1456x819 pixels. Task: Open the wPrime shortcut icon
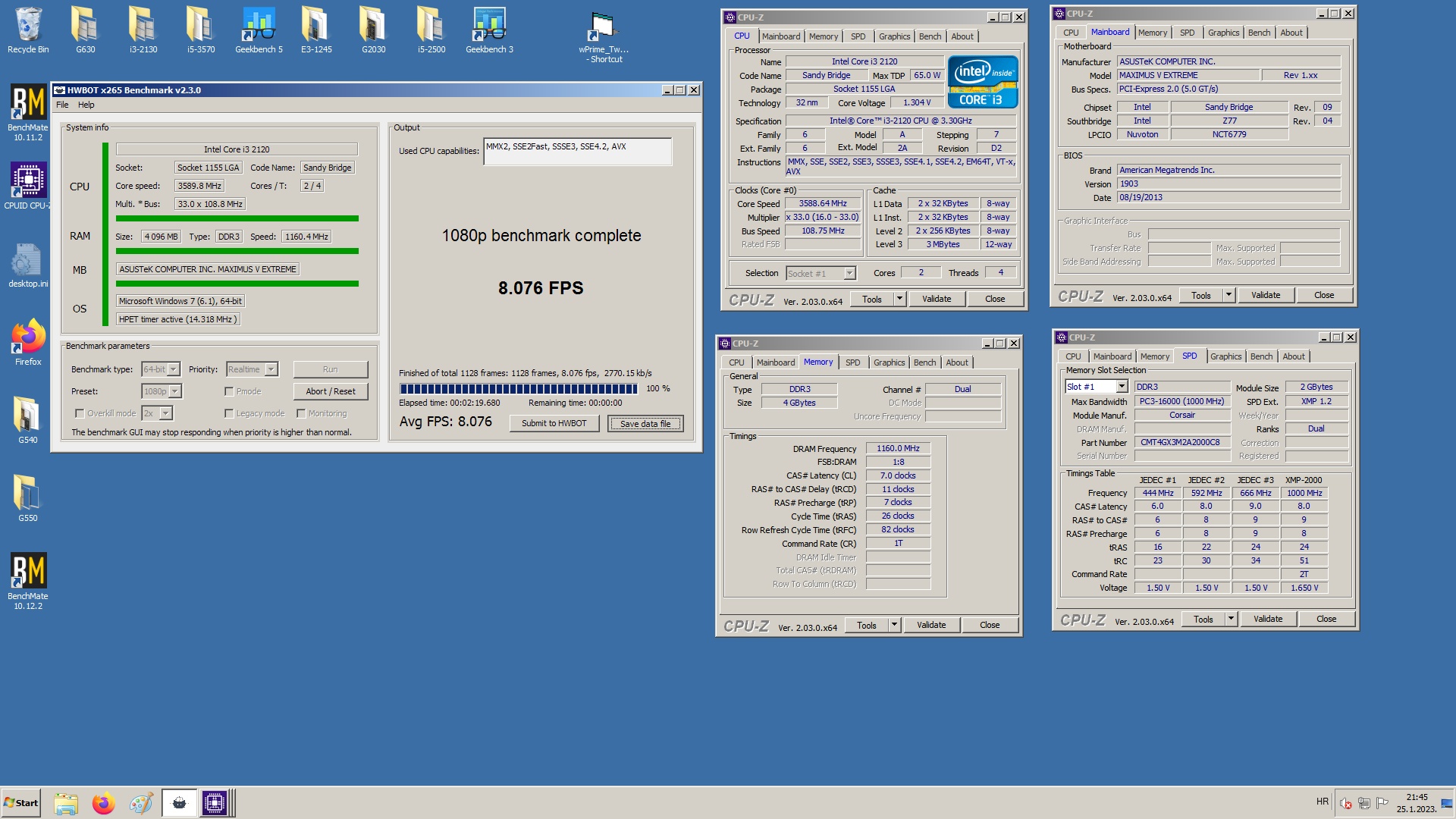point(604,36)
